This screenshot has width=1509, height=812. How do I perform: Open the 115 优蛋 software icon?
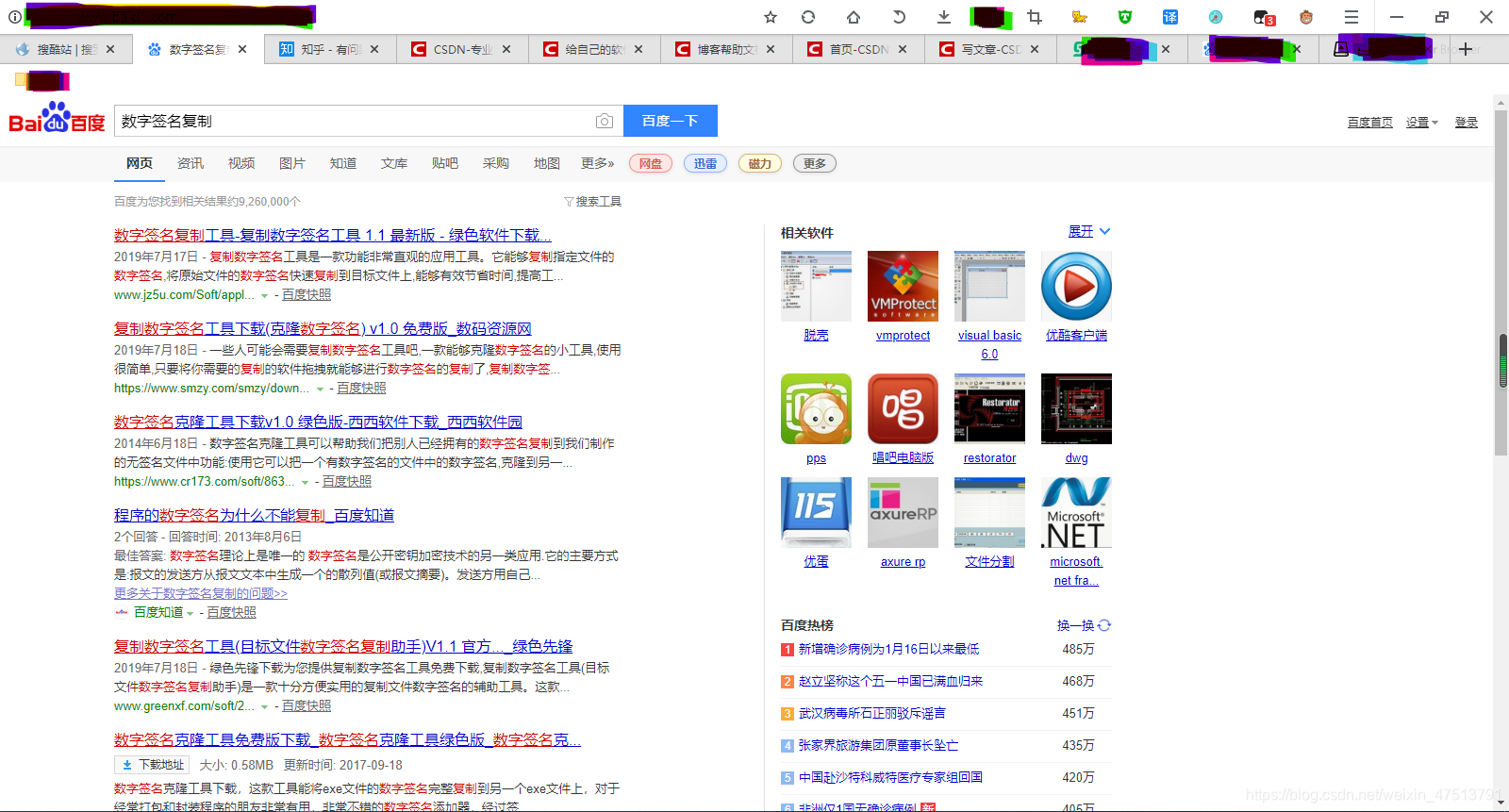tap(816, 512)
